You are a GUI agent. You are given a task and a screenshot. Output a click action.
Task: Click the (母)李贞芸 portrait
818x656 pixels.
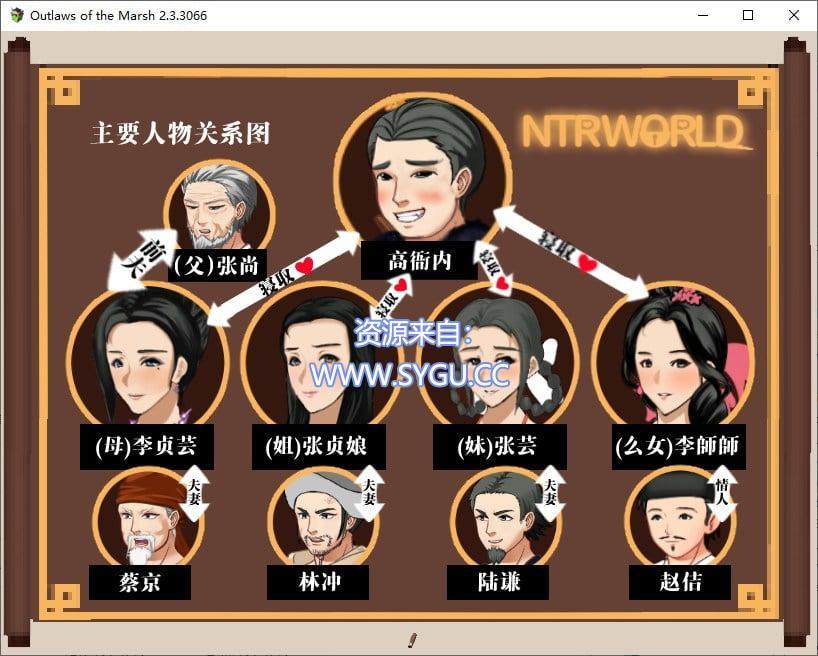pos(148,355)
